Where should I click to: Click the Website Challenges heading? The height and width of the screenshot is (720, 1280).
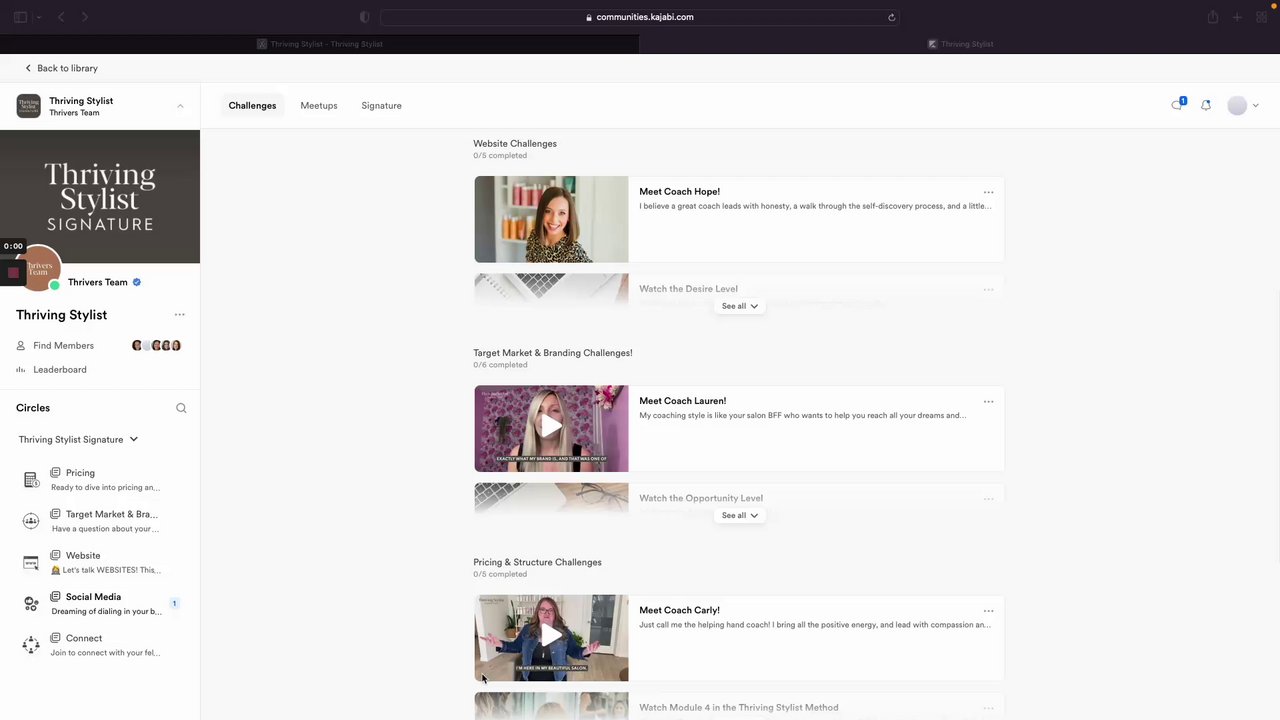coord(515,144)
